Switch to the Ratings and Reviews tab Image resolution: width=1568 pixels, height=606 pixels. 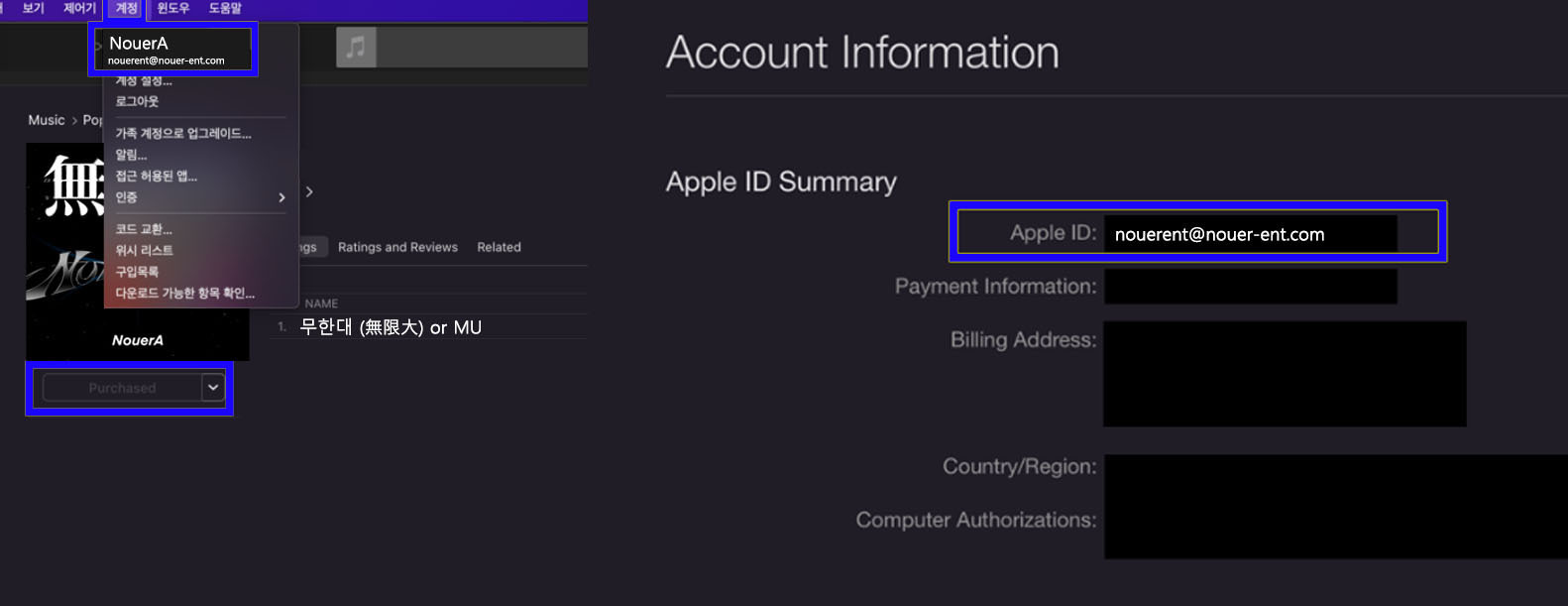(x=397, y=247)
